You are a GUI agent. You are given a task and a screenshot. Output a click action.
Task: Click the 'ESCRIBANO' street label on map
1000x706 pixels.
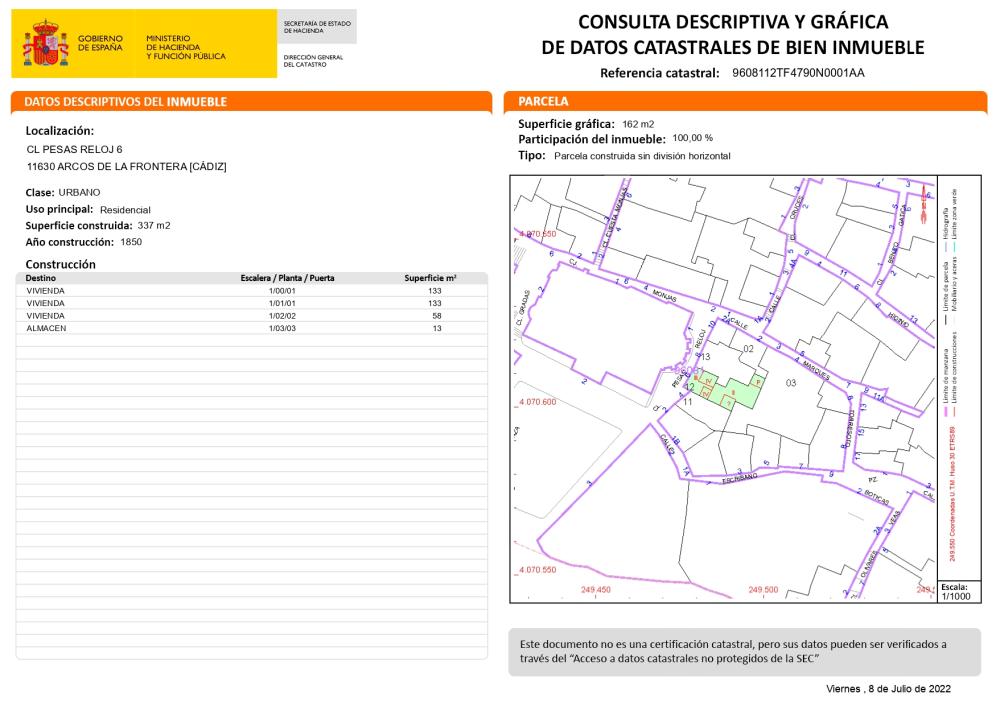[x=740, y=478]
